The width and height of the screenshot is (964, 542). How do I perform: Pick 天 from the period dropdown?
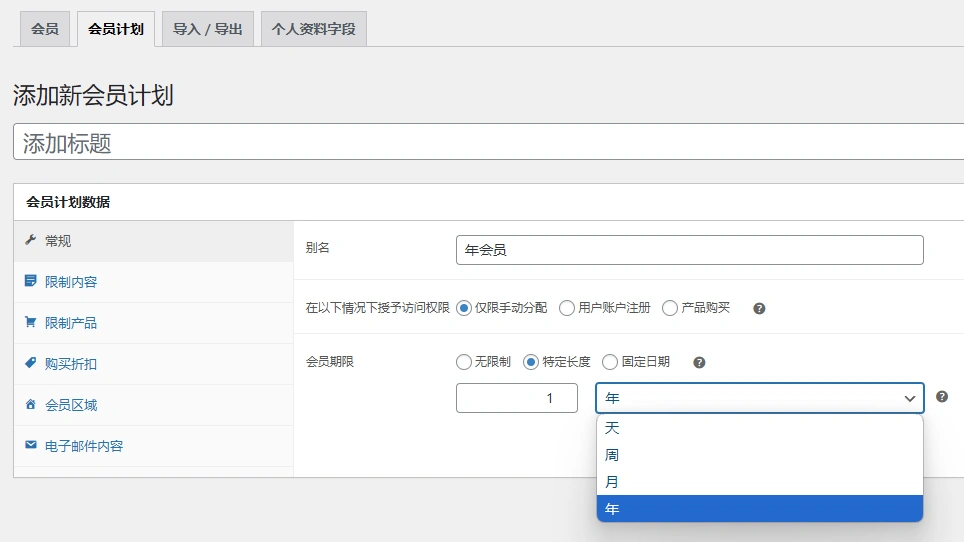(760, 428)
